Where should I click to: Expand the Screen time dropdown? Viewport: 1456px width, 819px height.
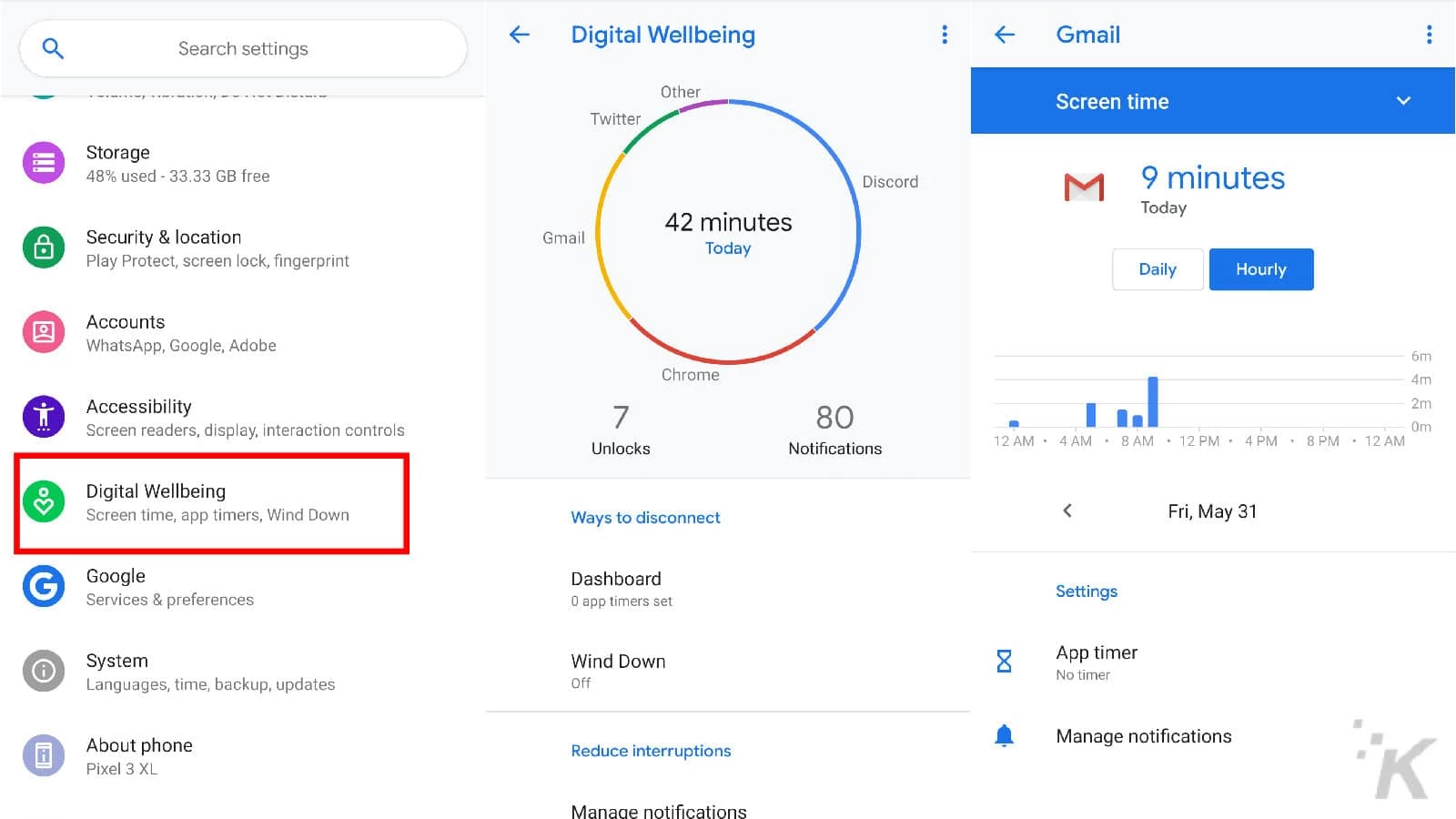point(1403,101)
